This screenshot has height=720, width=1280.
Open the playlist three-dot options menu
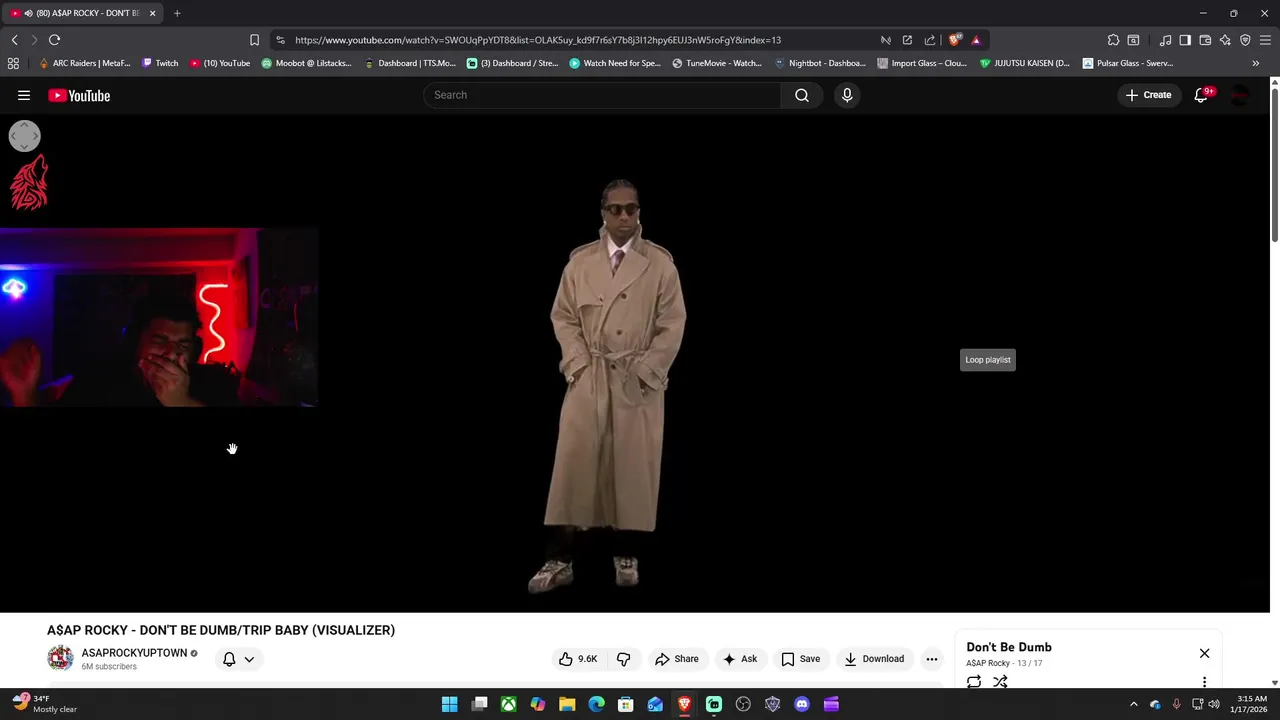1204,682
